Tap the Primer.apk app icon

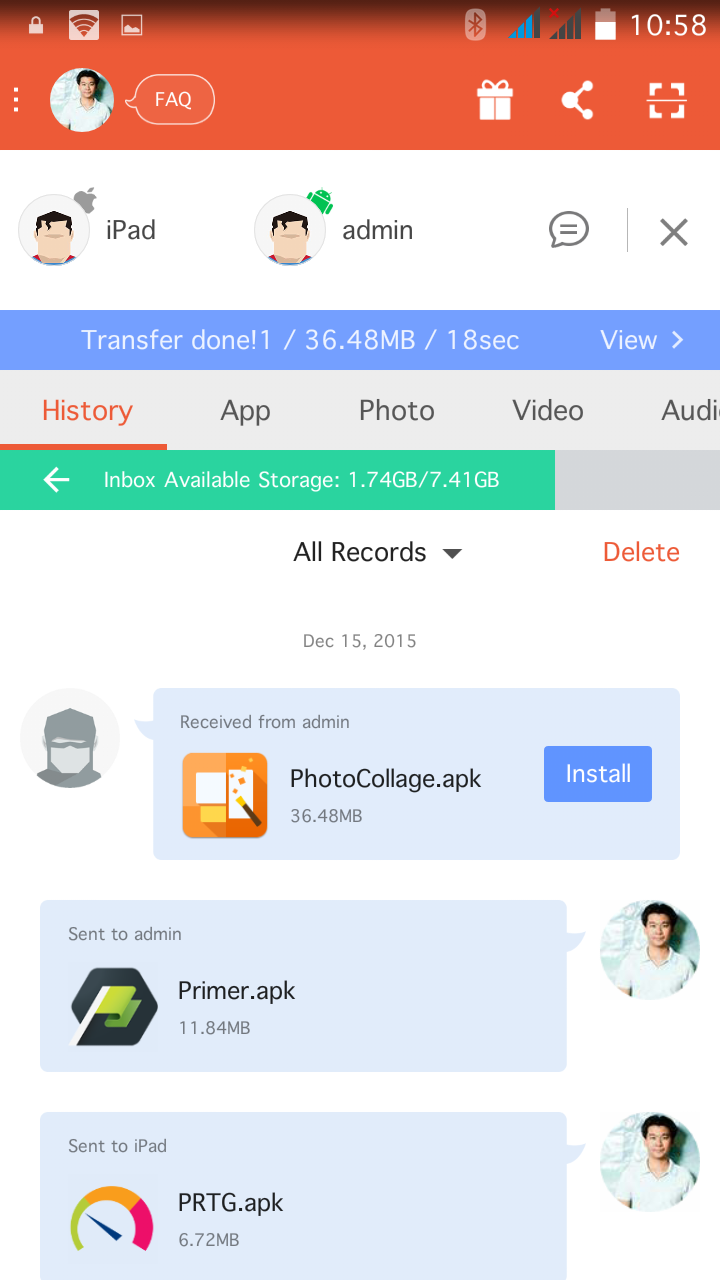(x=114, y=1007)
